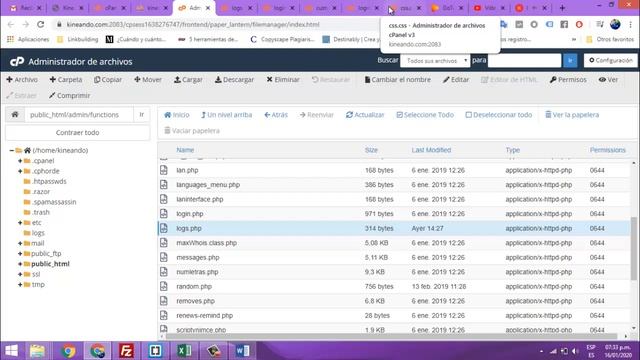Collapse the /home/kineando root node
Image resolution: width=640 pixels, height=360 pixels.
(11, 151)
